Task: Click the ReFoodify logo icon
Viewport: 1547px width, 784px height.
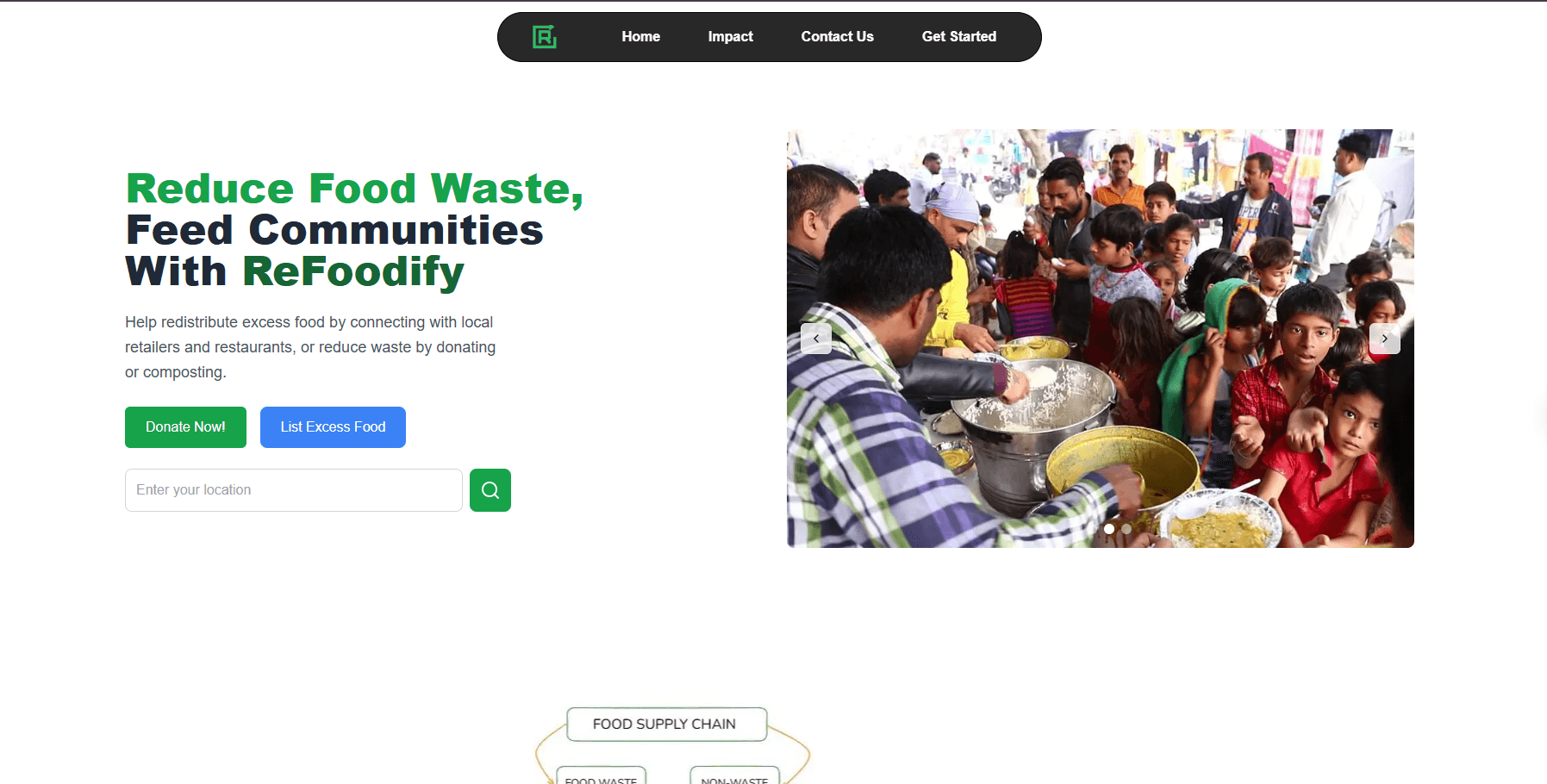Action: coord(544,37)
